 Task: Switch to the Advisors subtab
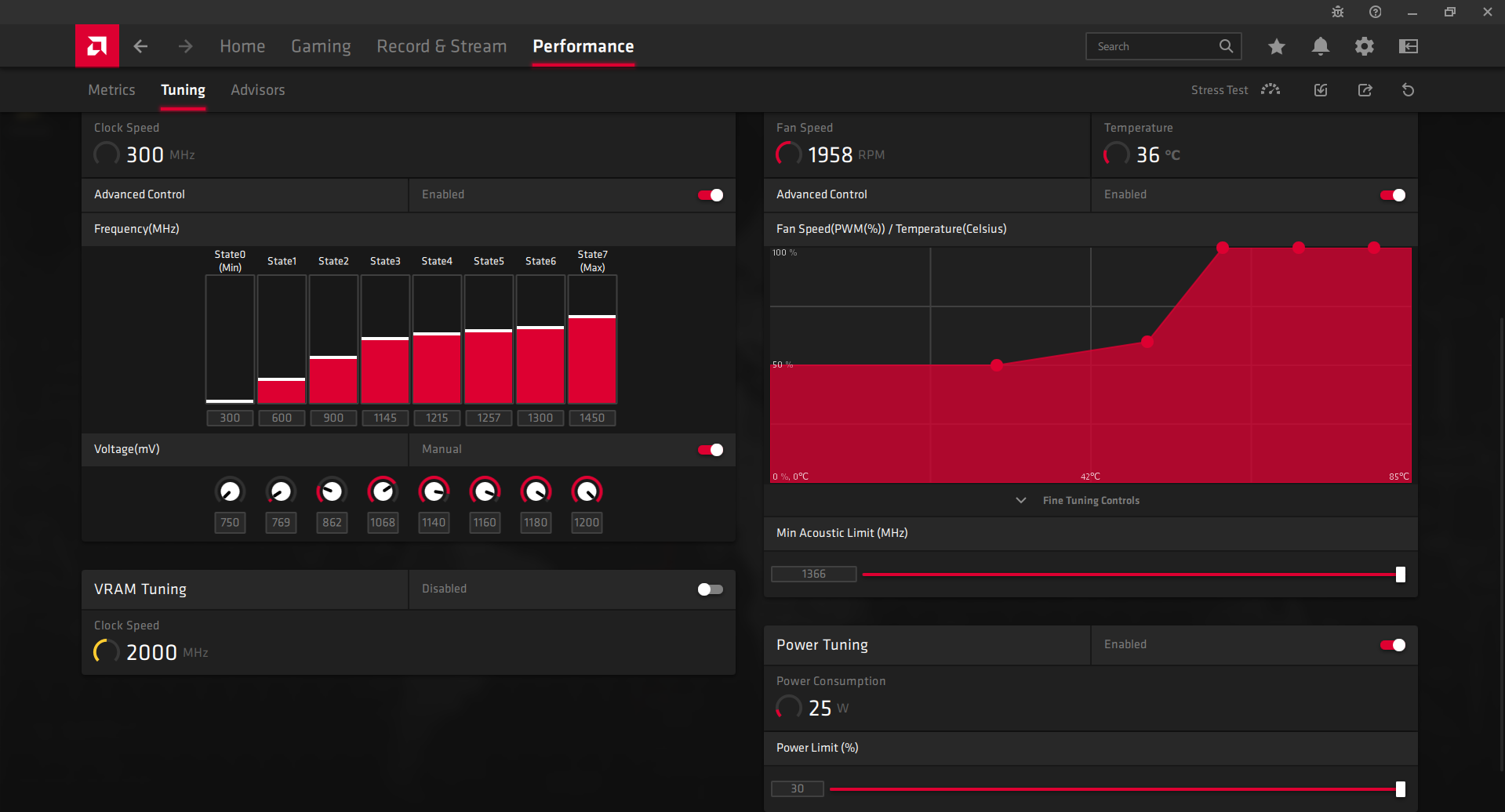258,90
